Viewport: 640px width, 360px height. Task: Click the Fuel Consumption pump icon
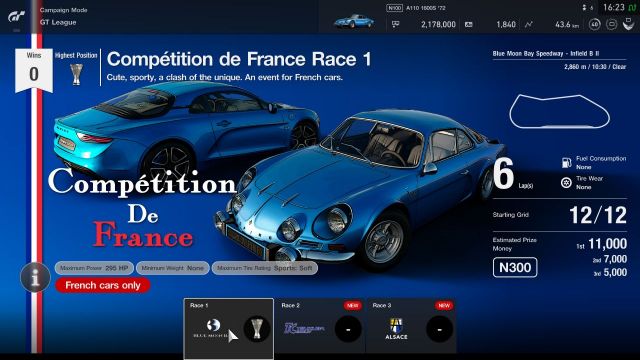566,163
